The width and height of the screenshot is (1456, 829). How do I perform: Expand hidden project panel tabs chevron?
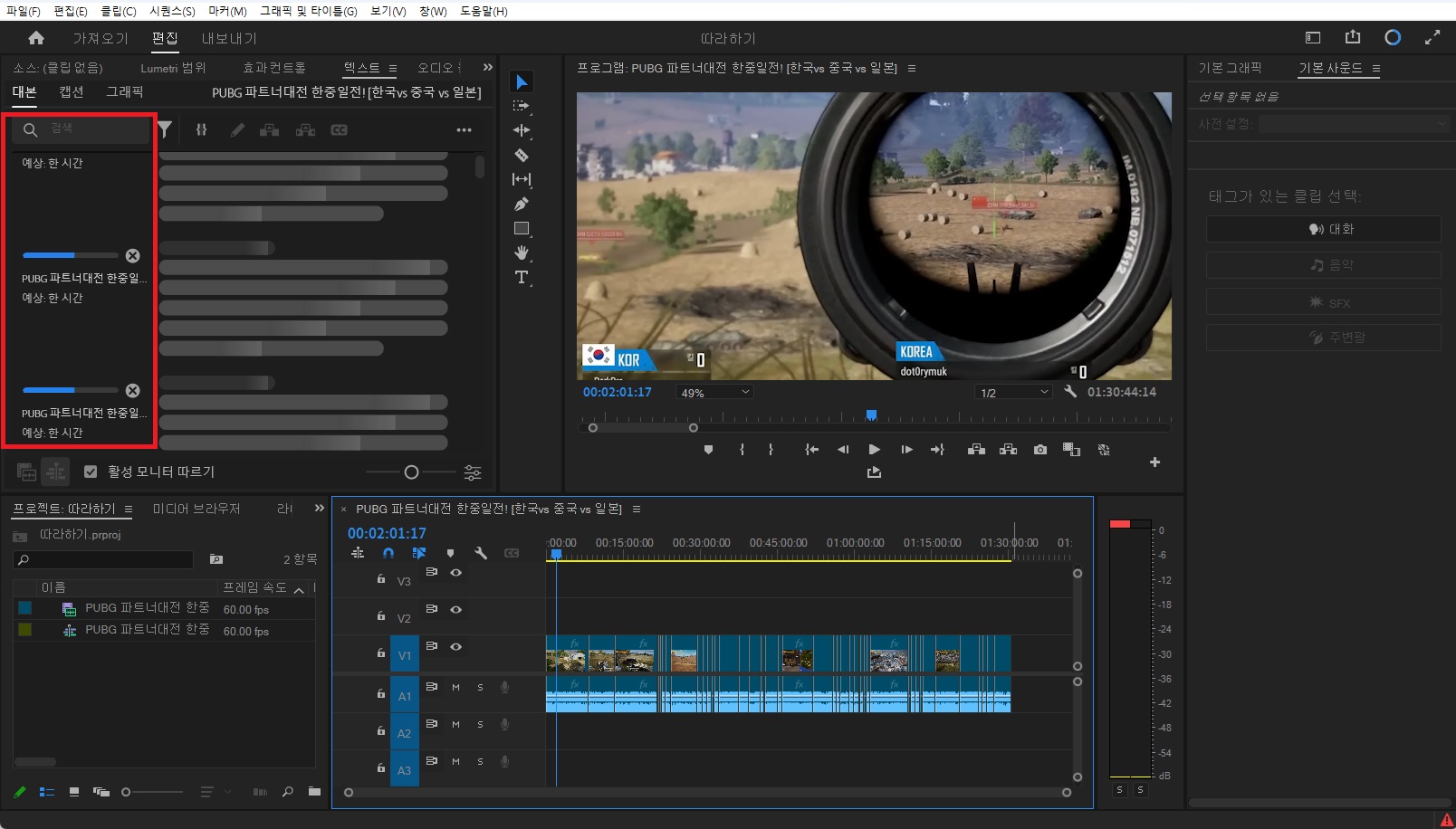pos(319,508)
